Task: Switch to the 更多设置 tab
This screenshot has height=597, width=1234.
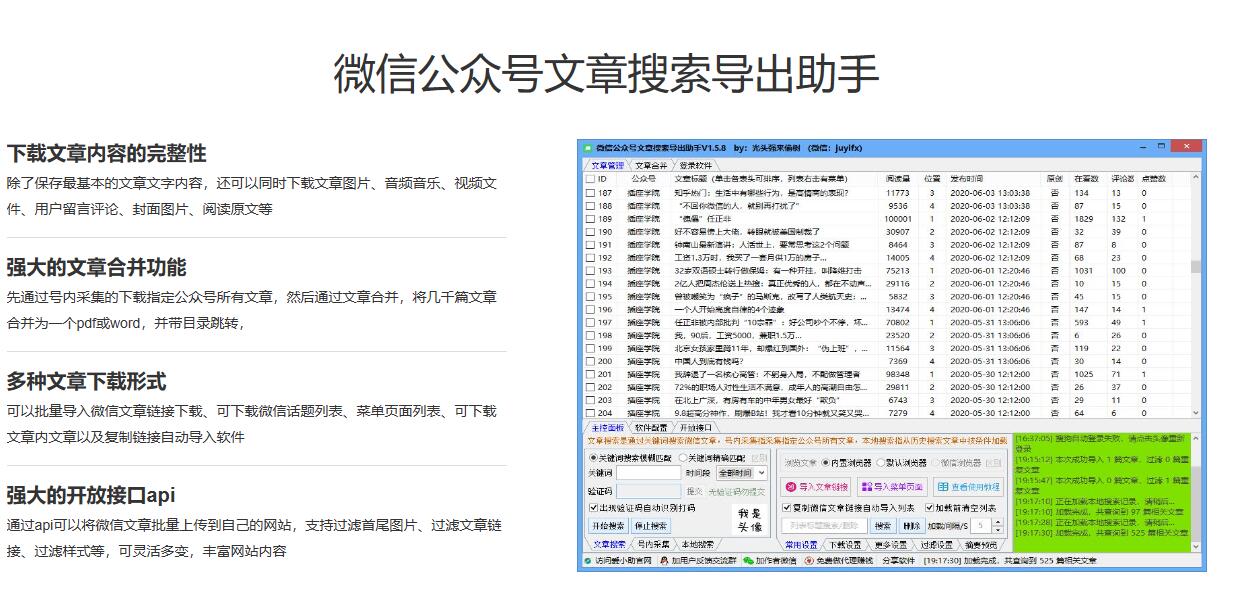Action: [890, 545]
